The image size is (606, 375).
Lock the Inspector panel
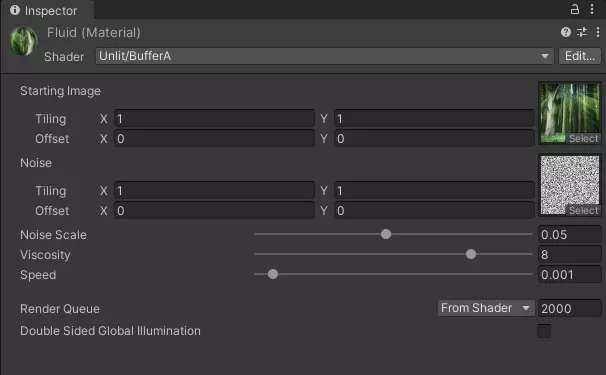tap(575, 9)
